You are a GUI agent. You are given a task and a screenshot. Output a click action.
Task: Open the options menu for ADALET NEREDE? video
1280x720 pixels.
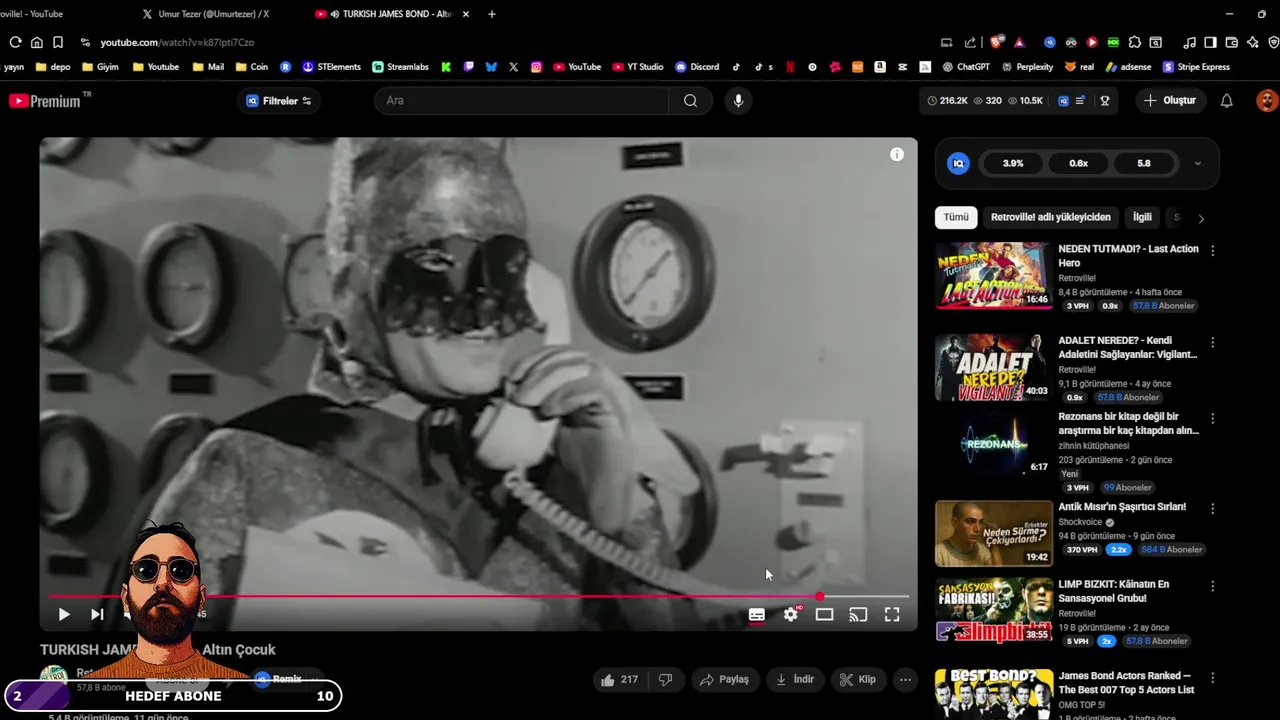(x=1213, y=342)
